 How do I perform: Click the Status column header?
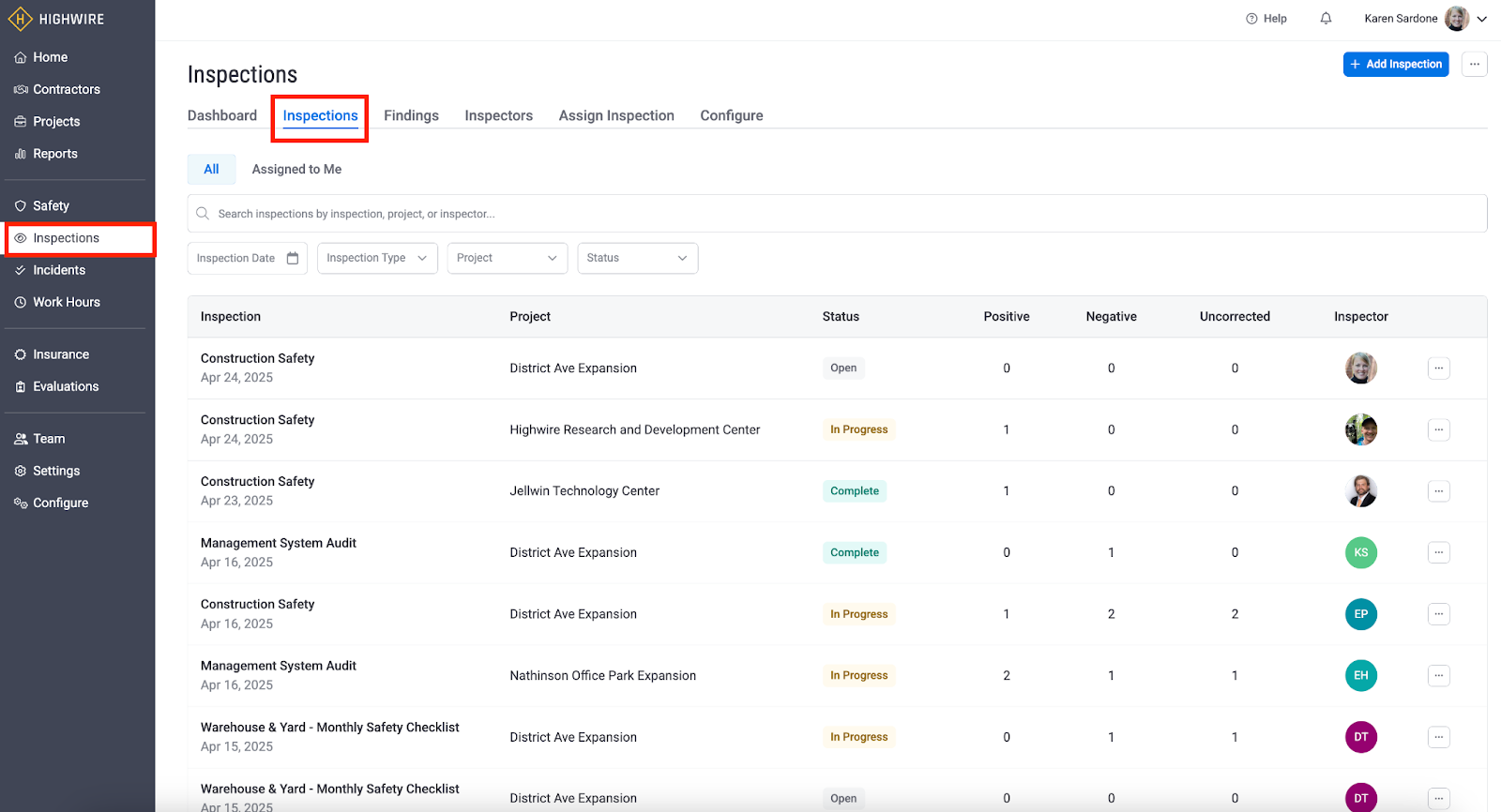coord(841,317)
